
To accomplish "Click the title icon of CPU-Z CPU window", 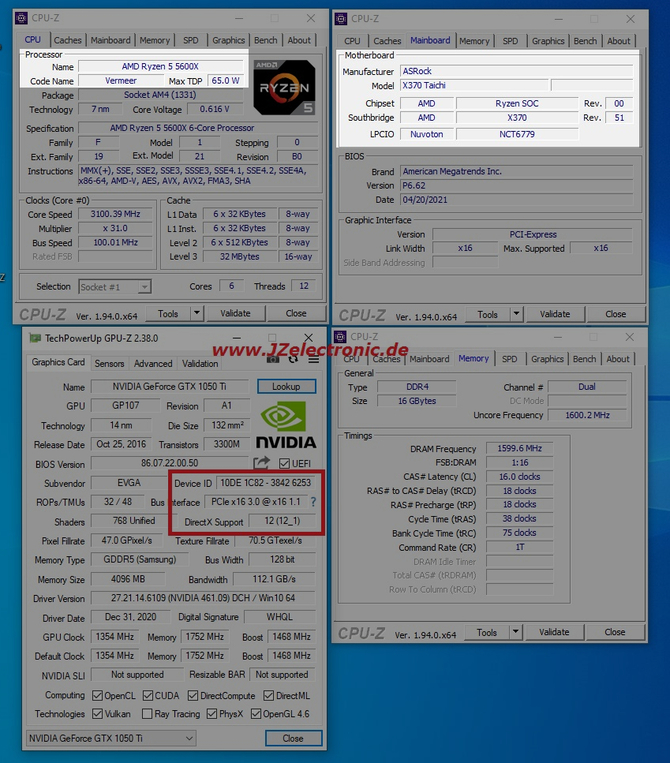I will click(x=21, y=18).
